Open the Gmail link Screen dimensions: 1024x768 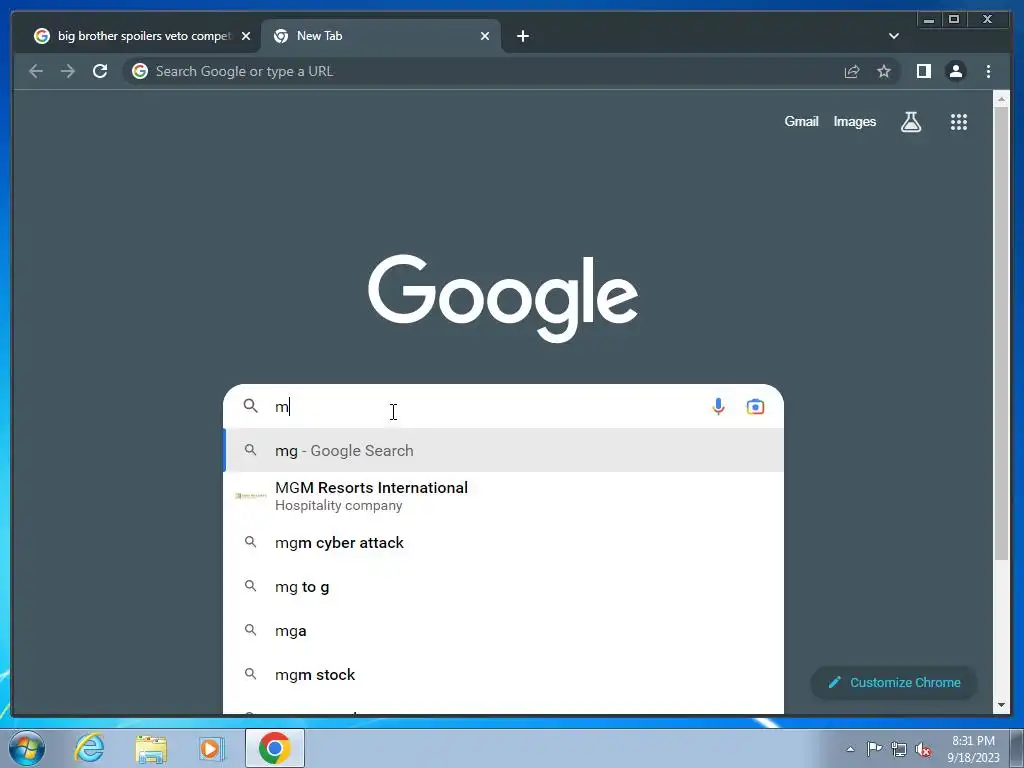(801, 121)
